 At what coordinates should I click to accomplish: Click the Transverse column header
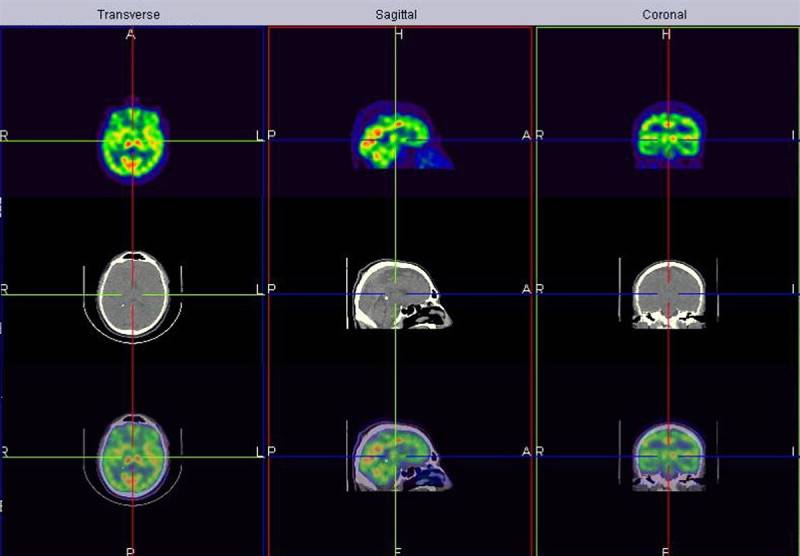tap(130, 14)
